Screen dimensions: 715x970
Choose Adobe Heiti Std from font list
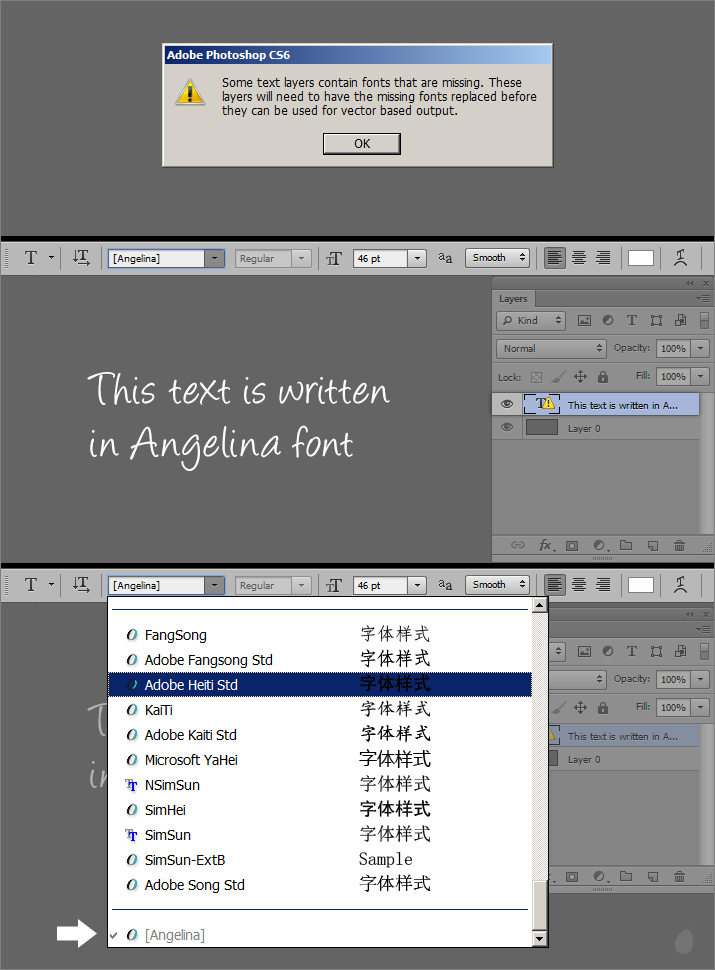[191, 685]
